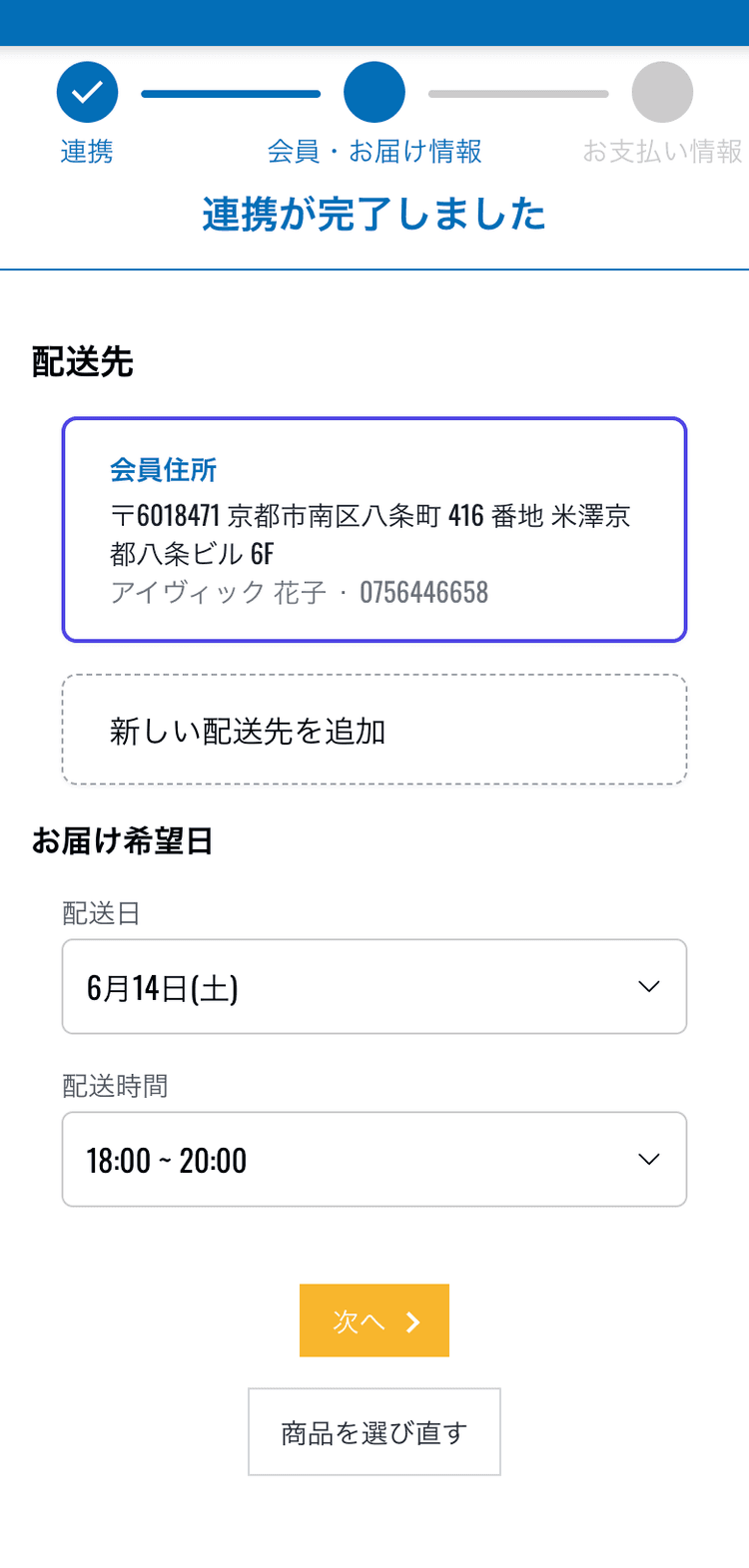Click the blue circle above 会員・お届け情報
Viewport: 749px width, 1568px height.
[374, 93]
